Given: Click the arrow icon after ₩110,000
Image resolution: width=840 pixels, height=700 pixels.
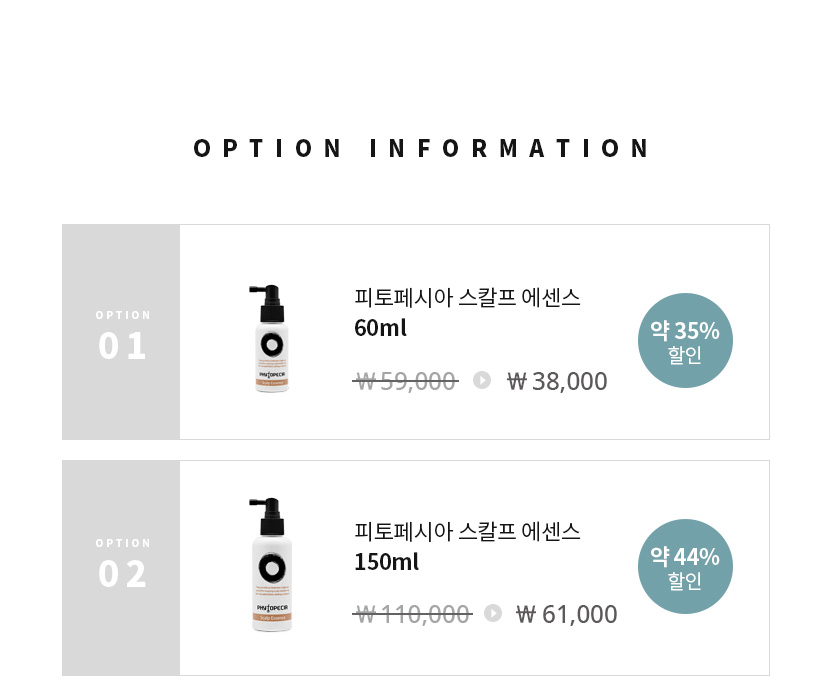Looking at the screenshot, I should click(493, 613).
